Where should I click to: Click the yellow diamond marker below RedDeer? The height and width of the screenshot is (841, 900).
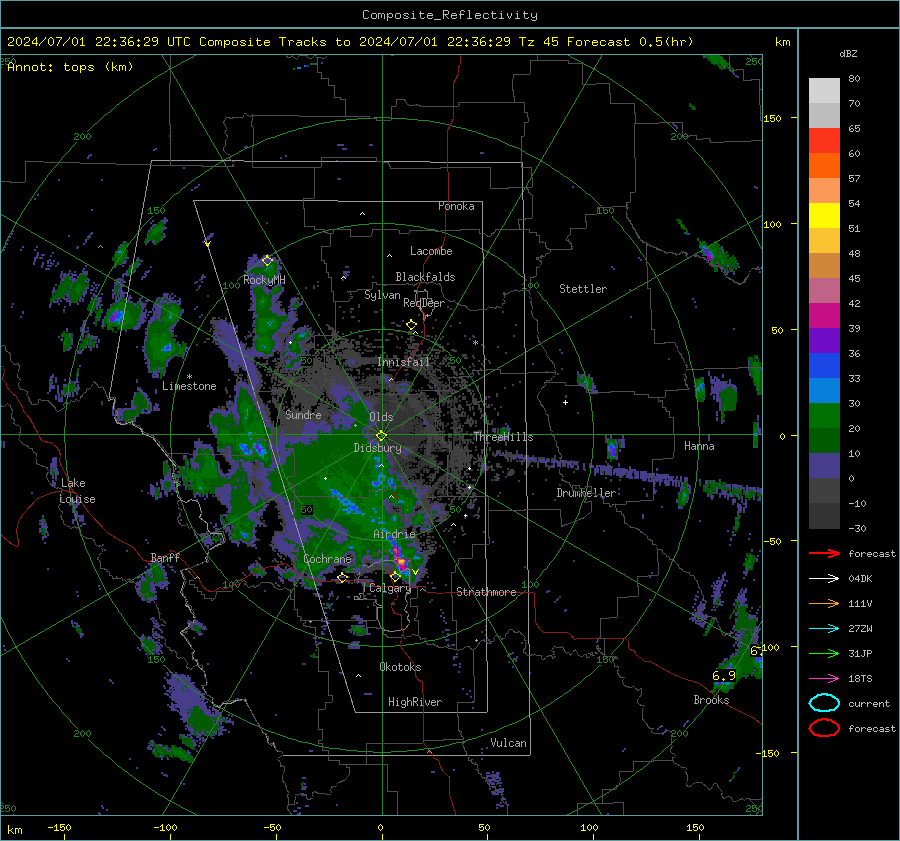click(411, 325)
